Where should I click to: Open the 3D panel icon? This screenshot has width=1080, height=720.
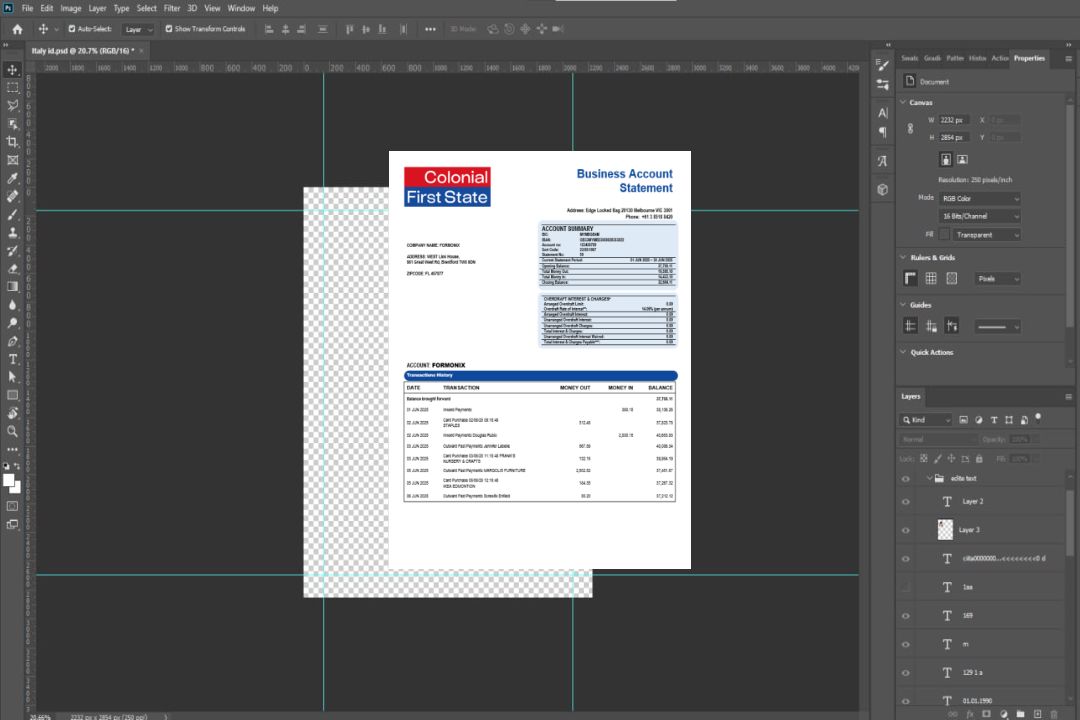click(x=883, y=189)
